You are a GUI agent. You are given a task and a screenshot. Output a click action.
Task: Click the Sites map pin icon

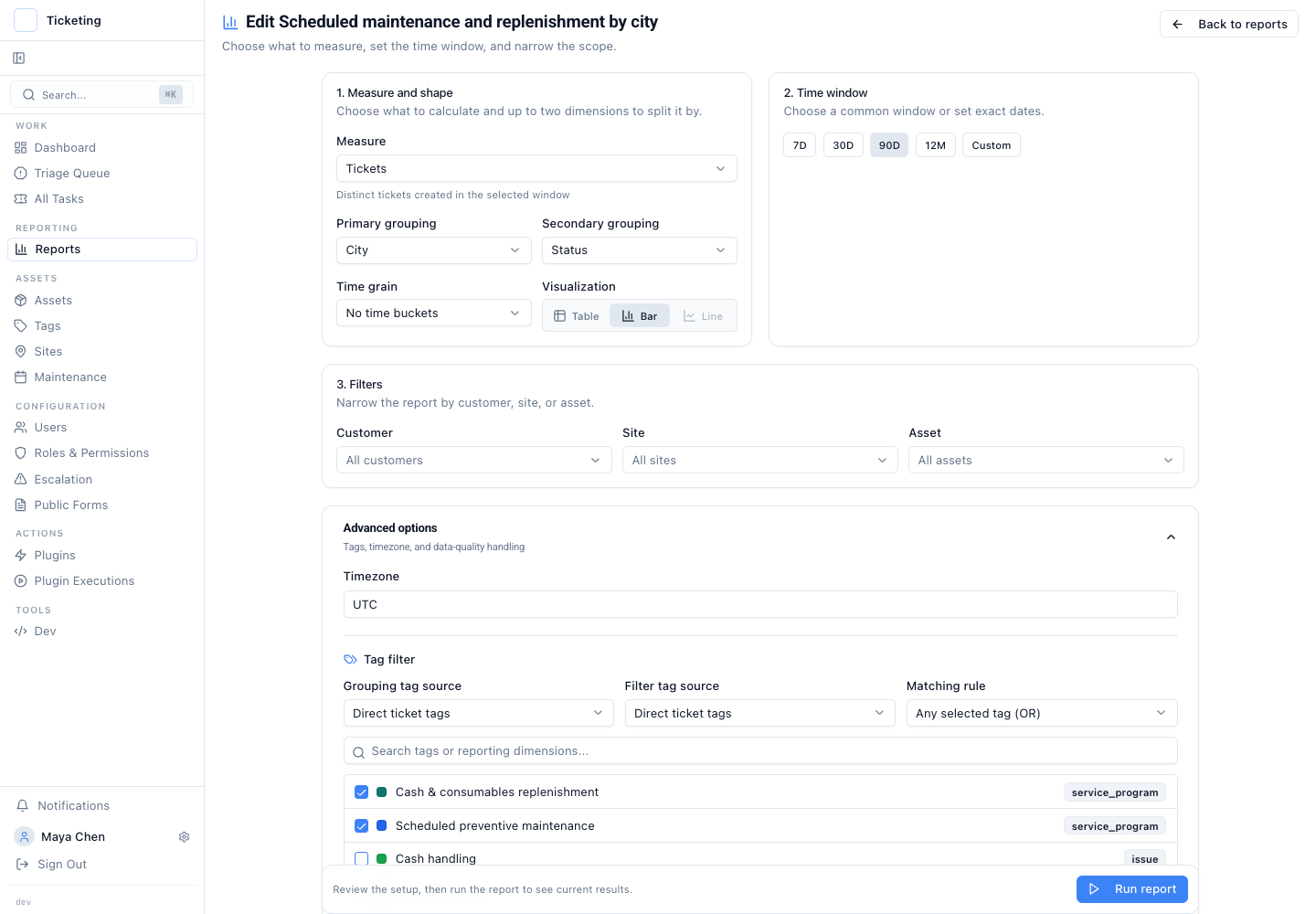tap(21, 352)
